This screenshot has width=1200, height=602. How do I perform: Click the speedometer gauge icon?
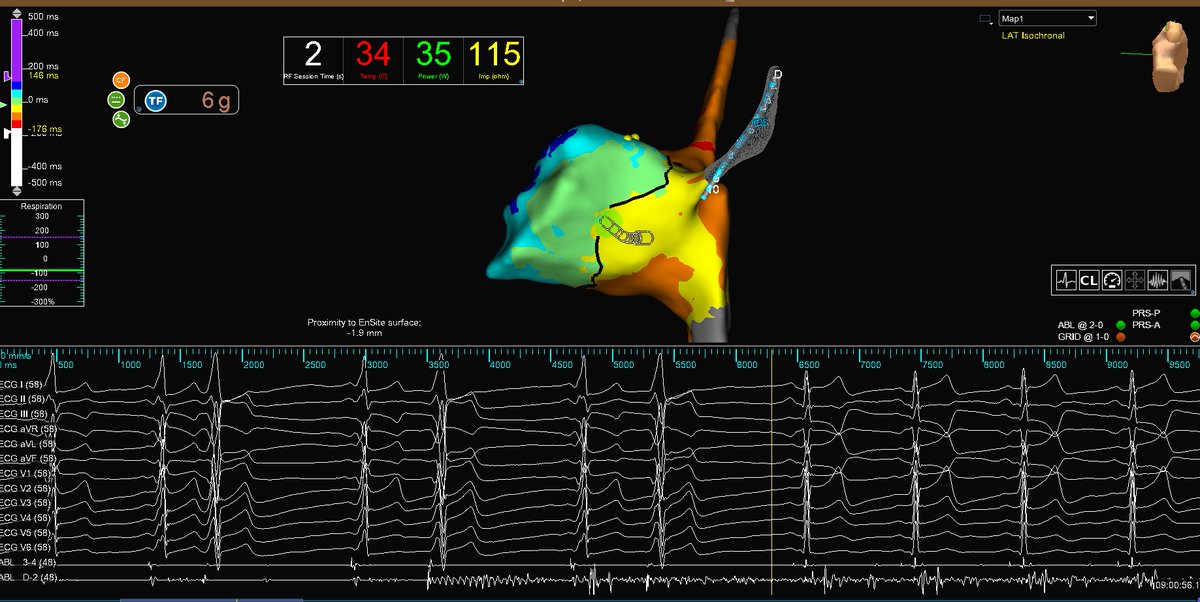tap(1111, 280)
